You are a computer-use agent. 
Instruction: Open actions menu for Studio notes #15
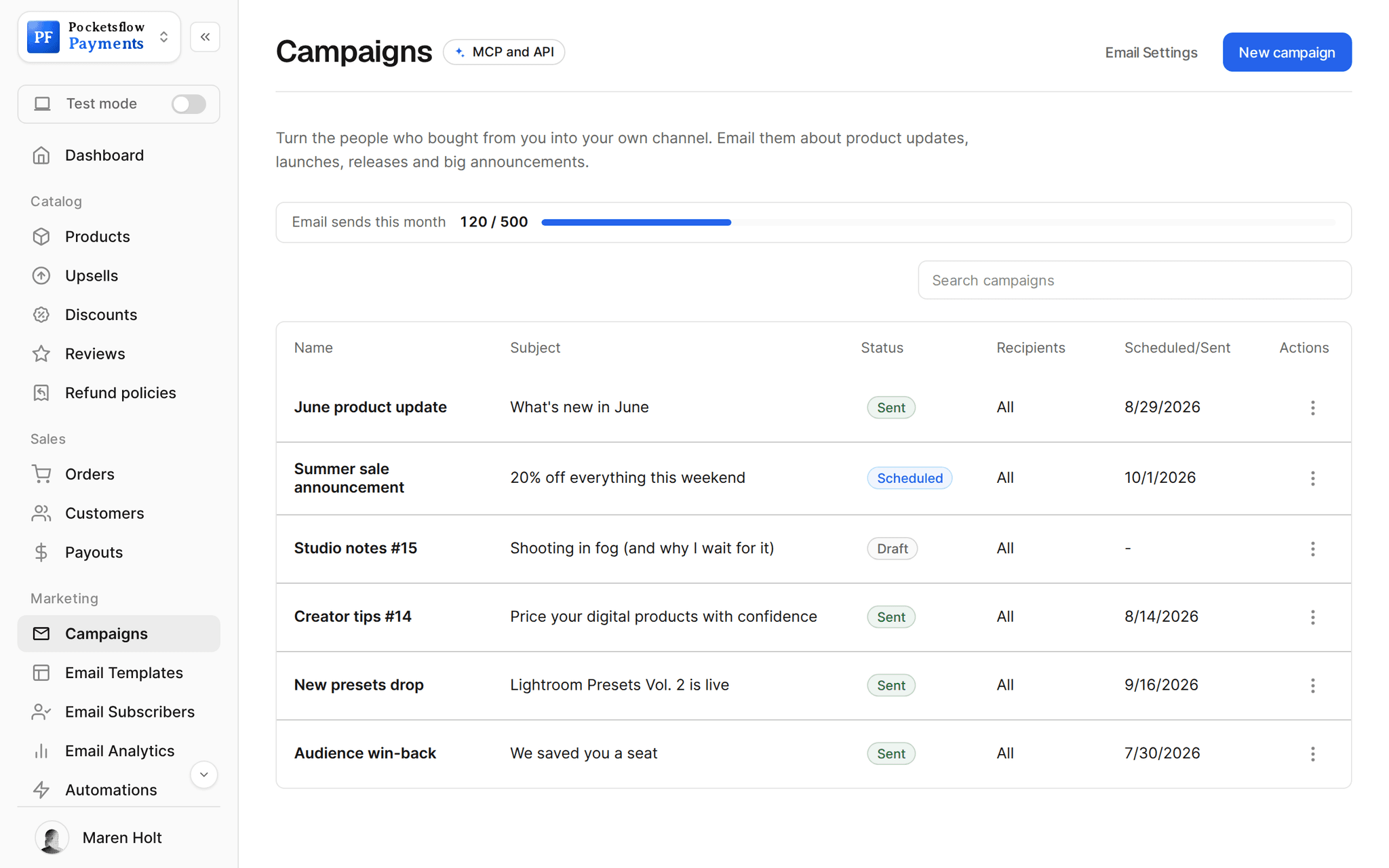click(1312, 549)
